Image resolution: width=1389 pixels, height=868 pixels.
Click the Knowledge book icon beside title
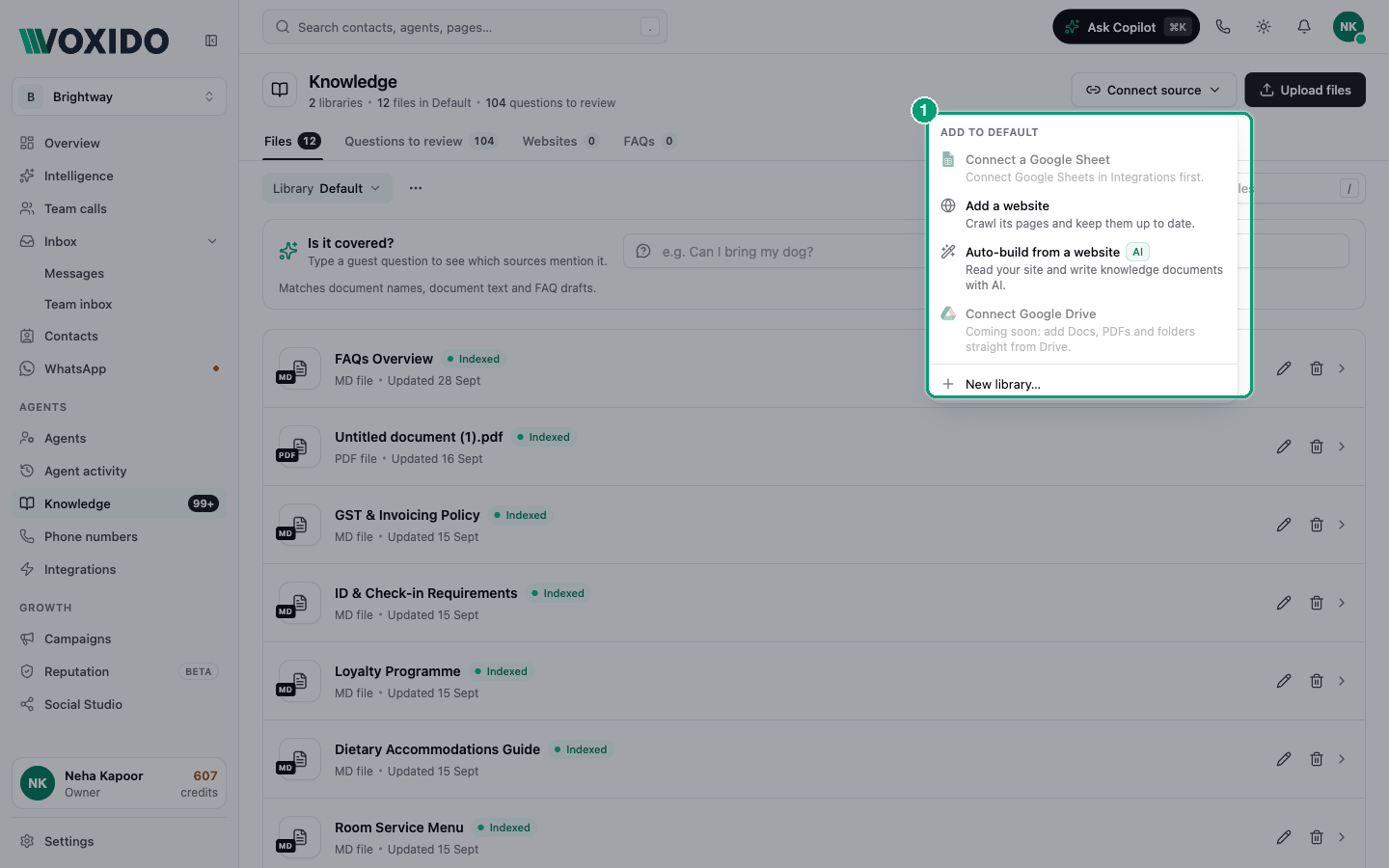pyautogui.click(x=280, y=90)
